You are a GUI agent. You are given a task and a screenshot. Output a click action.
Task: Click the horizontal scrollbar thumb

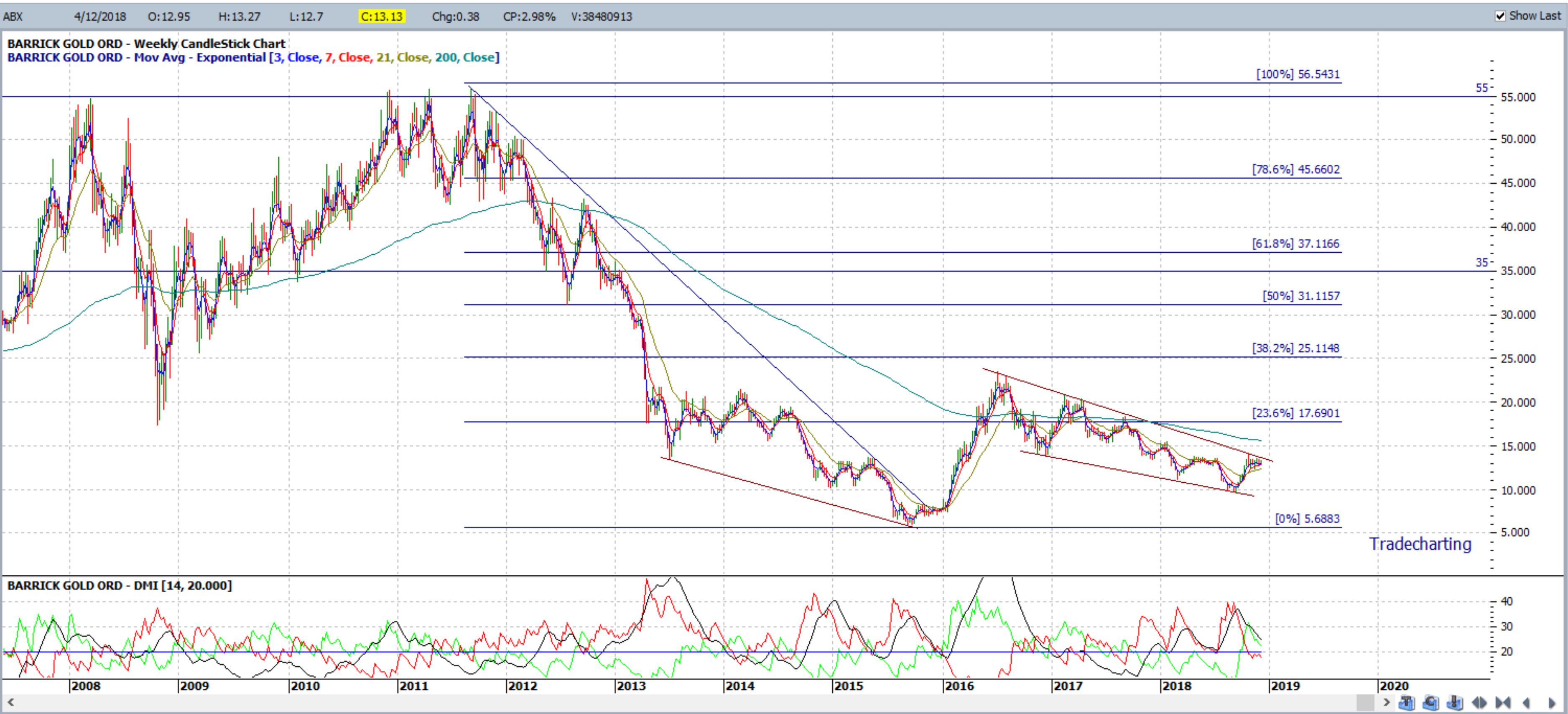click(1366, 702)
